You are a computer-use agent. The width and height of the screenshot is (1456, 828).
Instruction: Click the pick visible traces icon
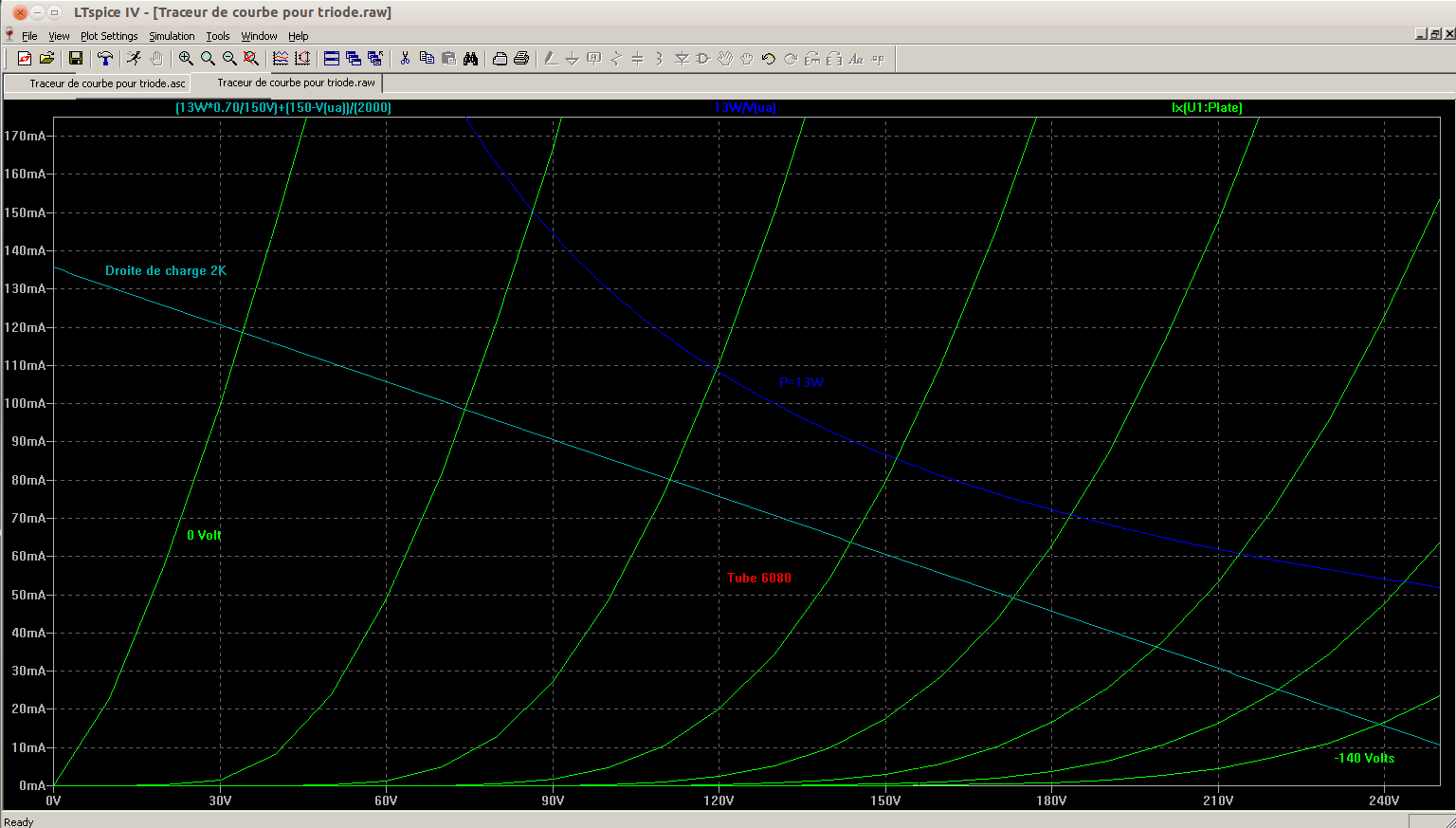tap(281, 59)
